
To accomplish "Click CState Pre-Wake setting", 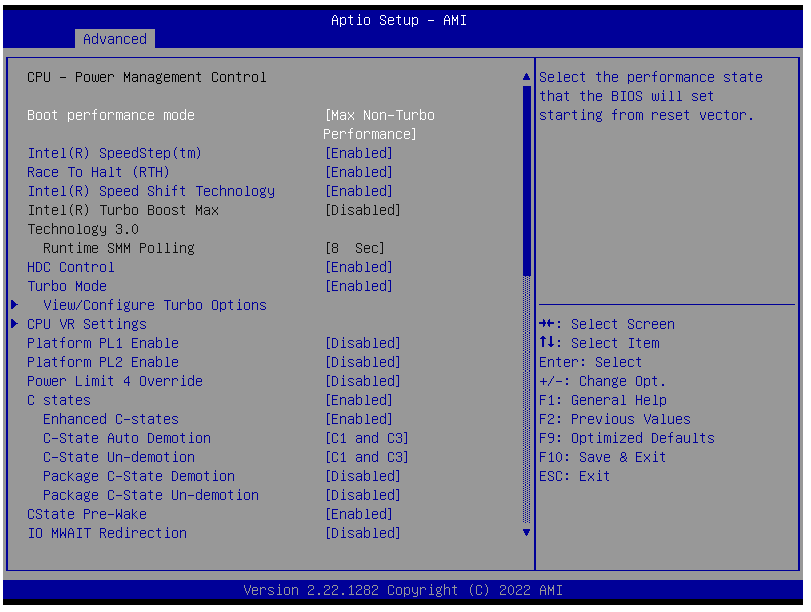I will tap(86, 514).
